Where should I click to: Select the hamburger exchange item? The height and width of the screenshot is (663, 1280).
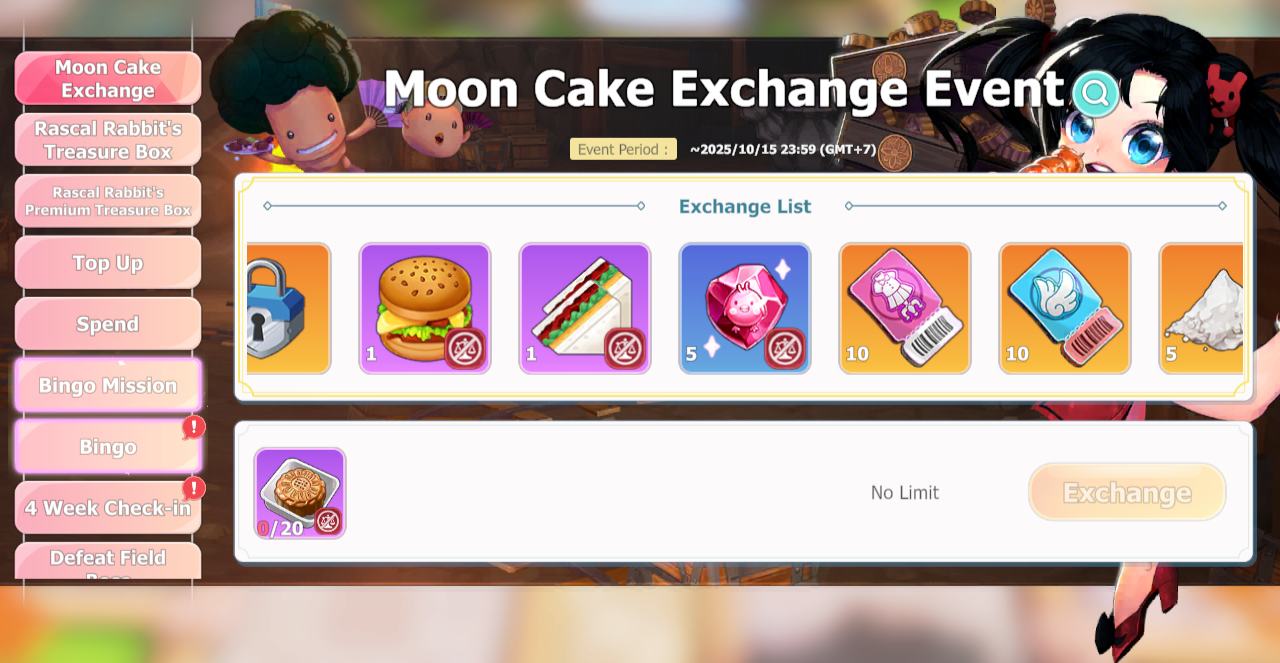425,308
